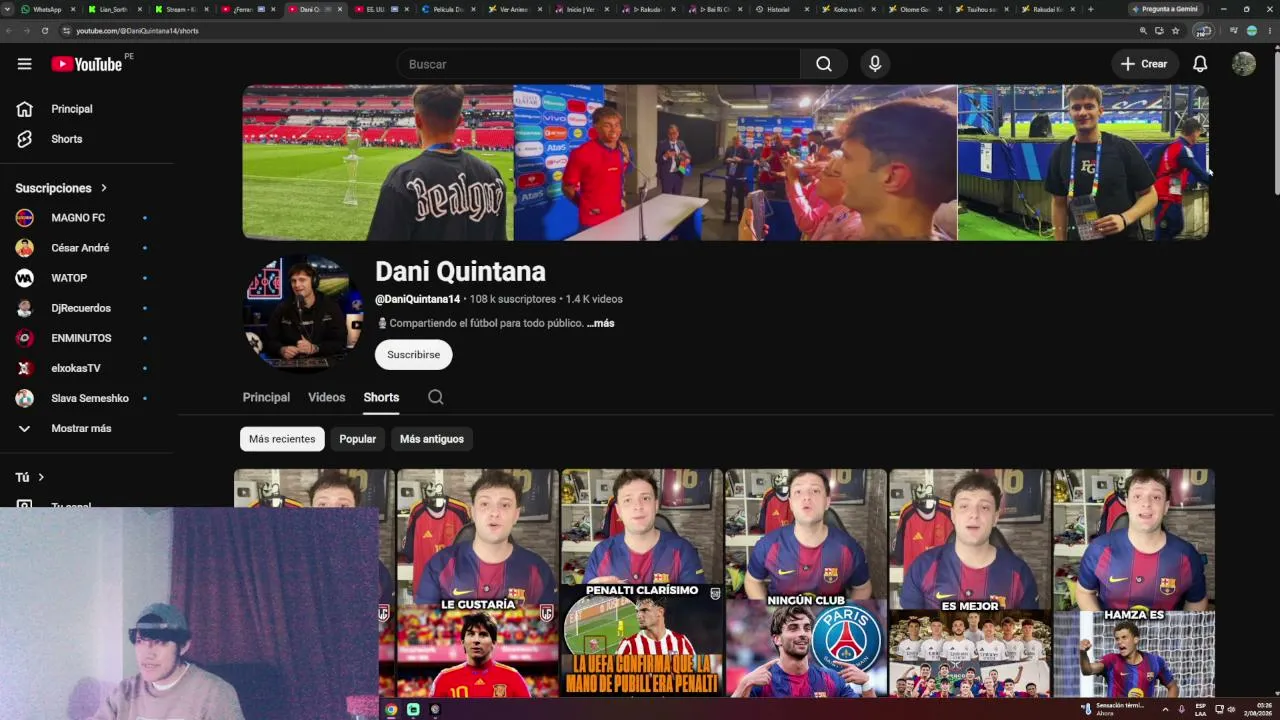Click the channel banner image
The image size is (1280, 720).
(x=725, y=162)
